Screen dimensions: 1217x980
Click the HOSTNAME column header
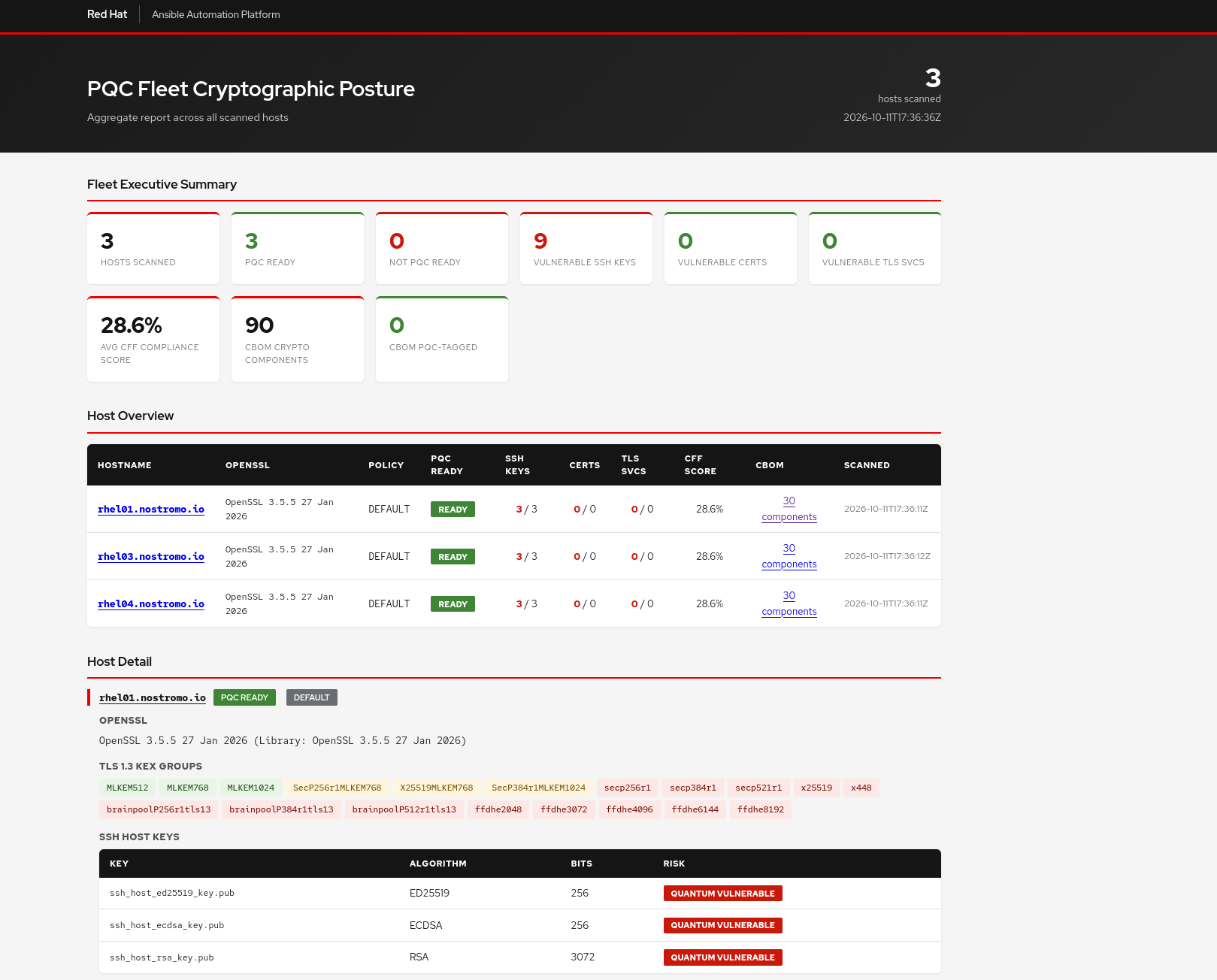(125, 465)
